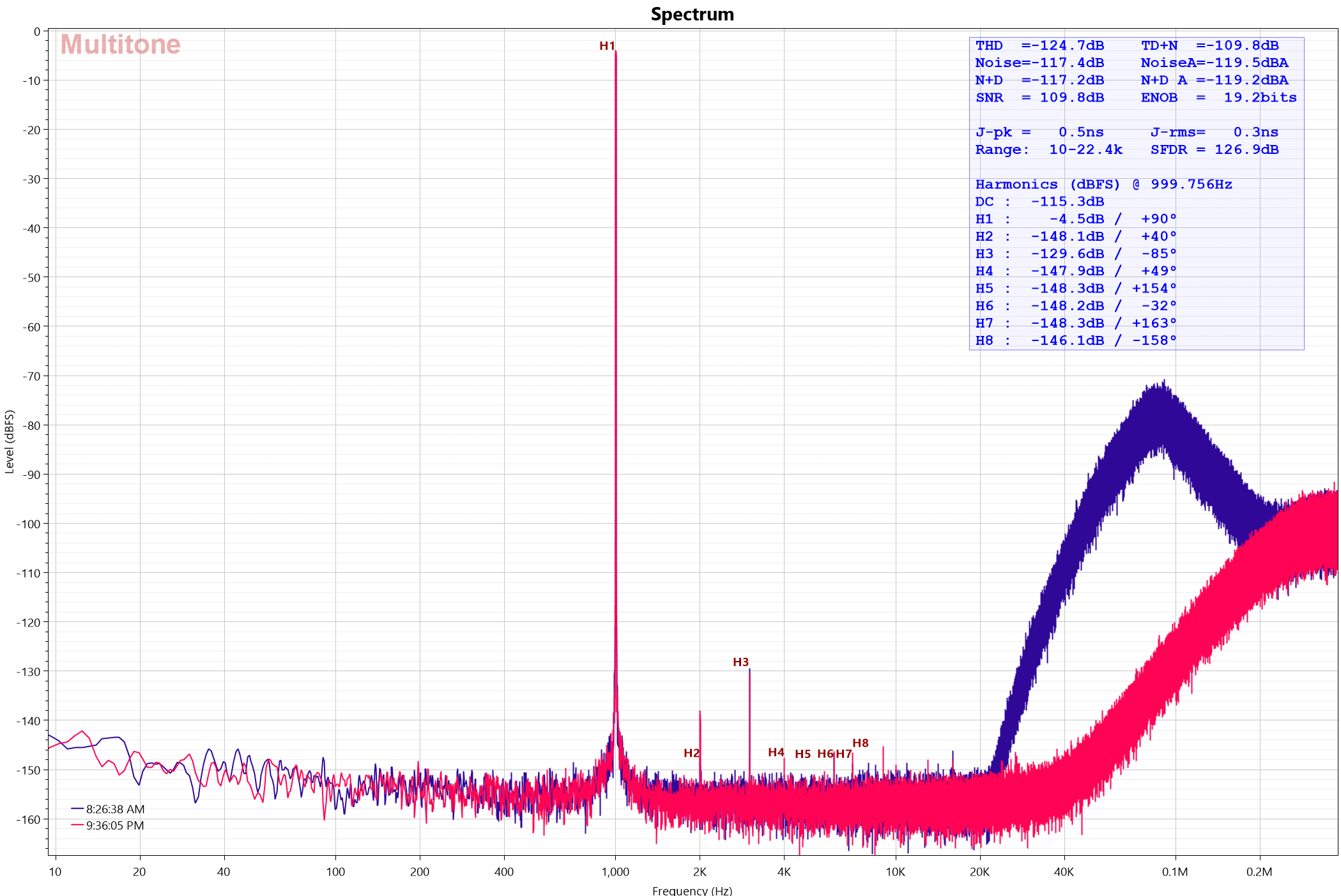Click the 8:26:38 AM legend entry

115,809
